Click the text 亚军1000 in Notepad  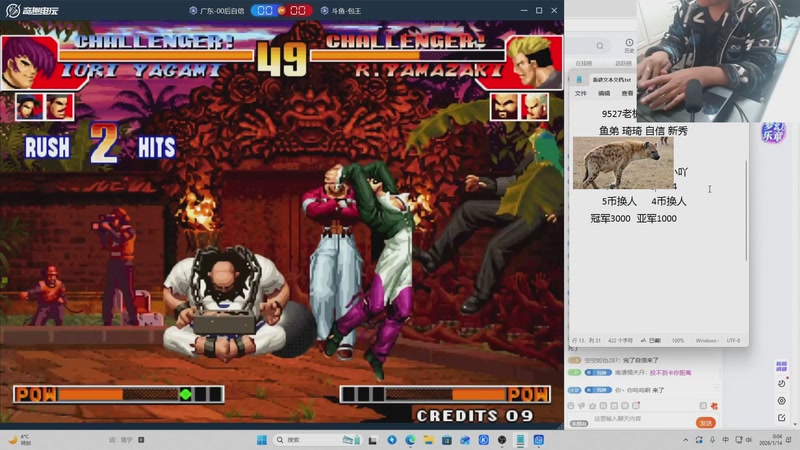(657, 218)
